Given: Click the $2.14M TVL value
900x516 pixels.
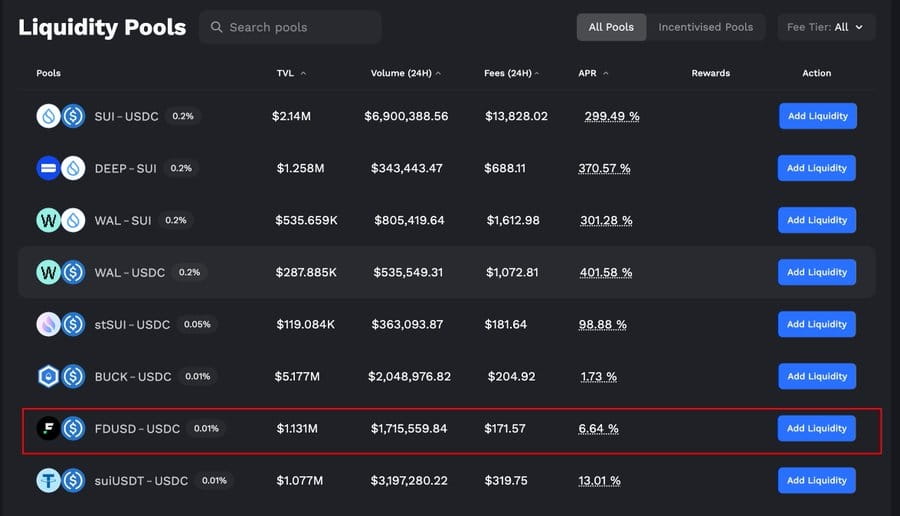Looking at the screenshot, I should [x=291, y=116].
